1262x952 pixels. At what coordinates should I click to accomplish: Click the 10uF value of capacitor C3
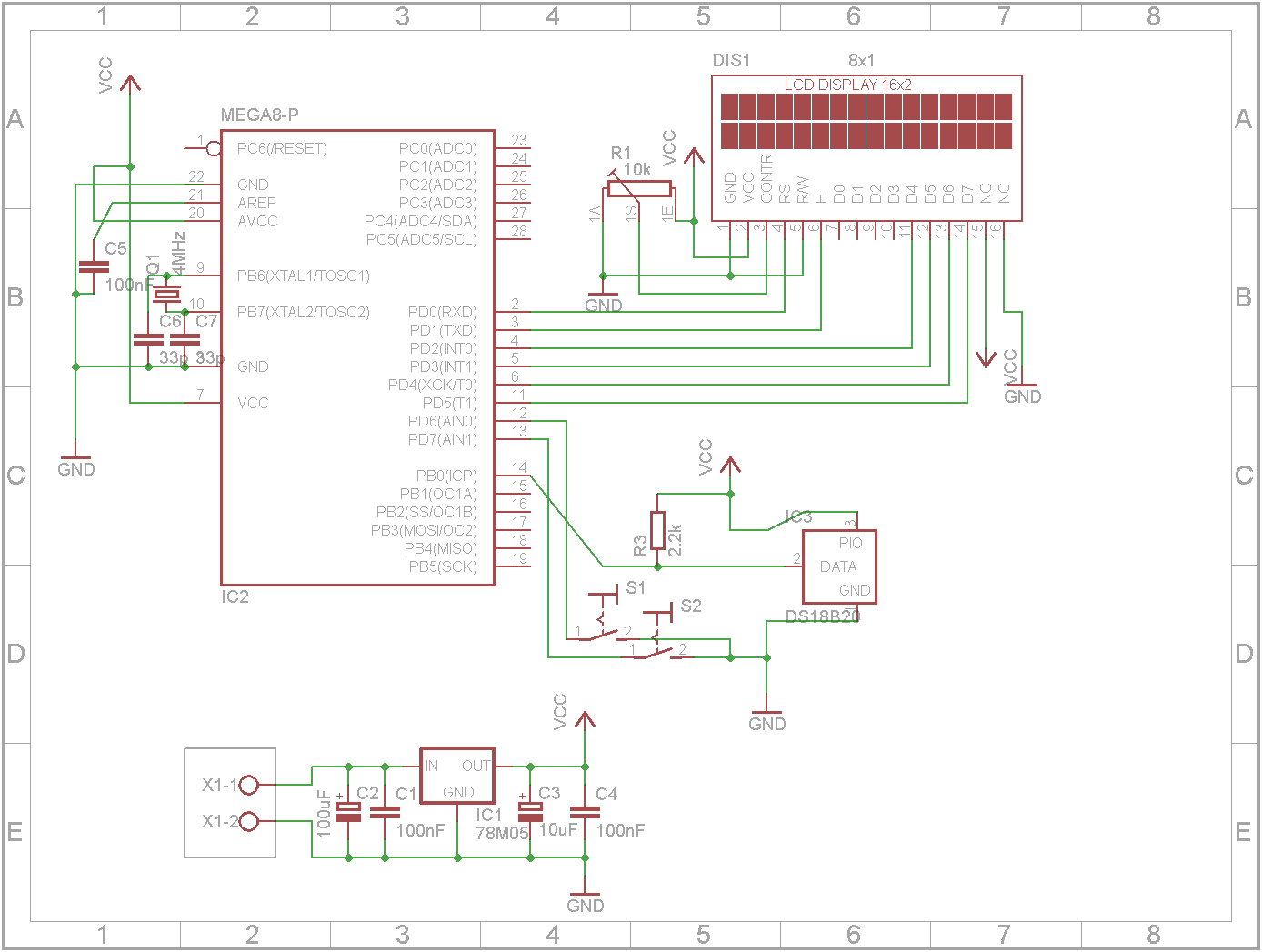[x=558, y=829]
